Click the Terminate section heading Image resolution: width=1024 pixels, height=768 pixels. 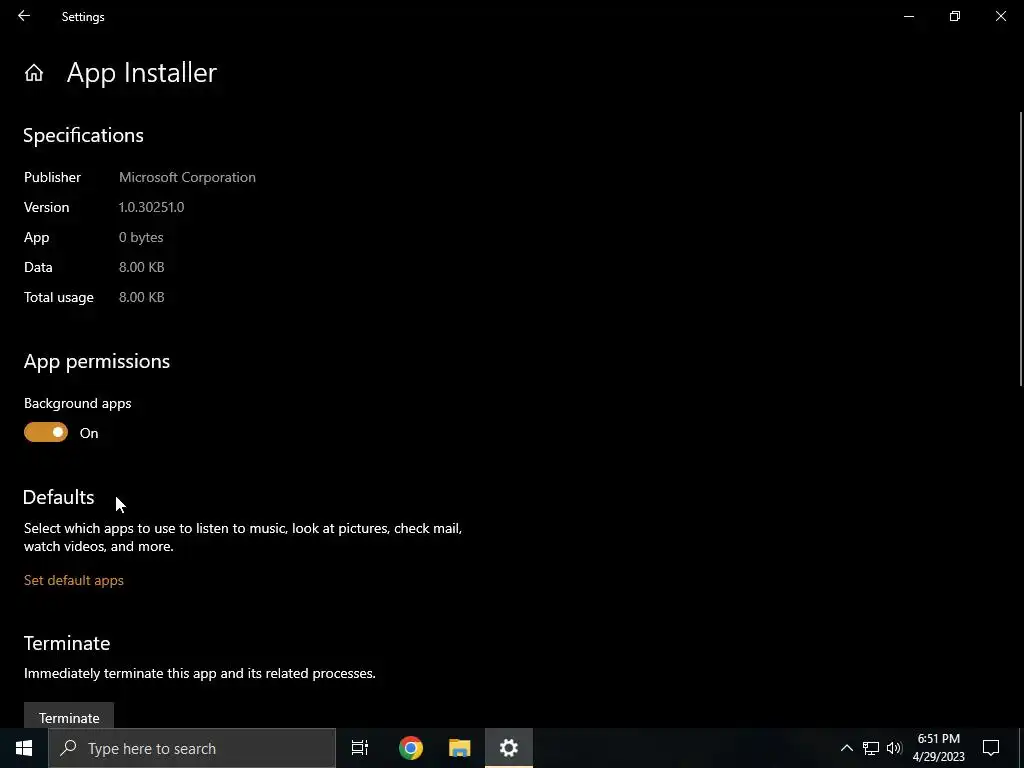67,643
